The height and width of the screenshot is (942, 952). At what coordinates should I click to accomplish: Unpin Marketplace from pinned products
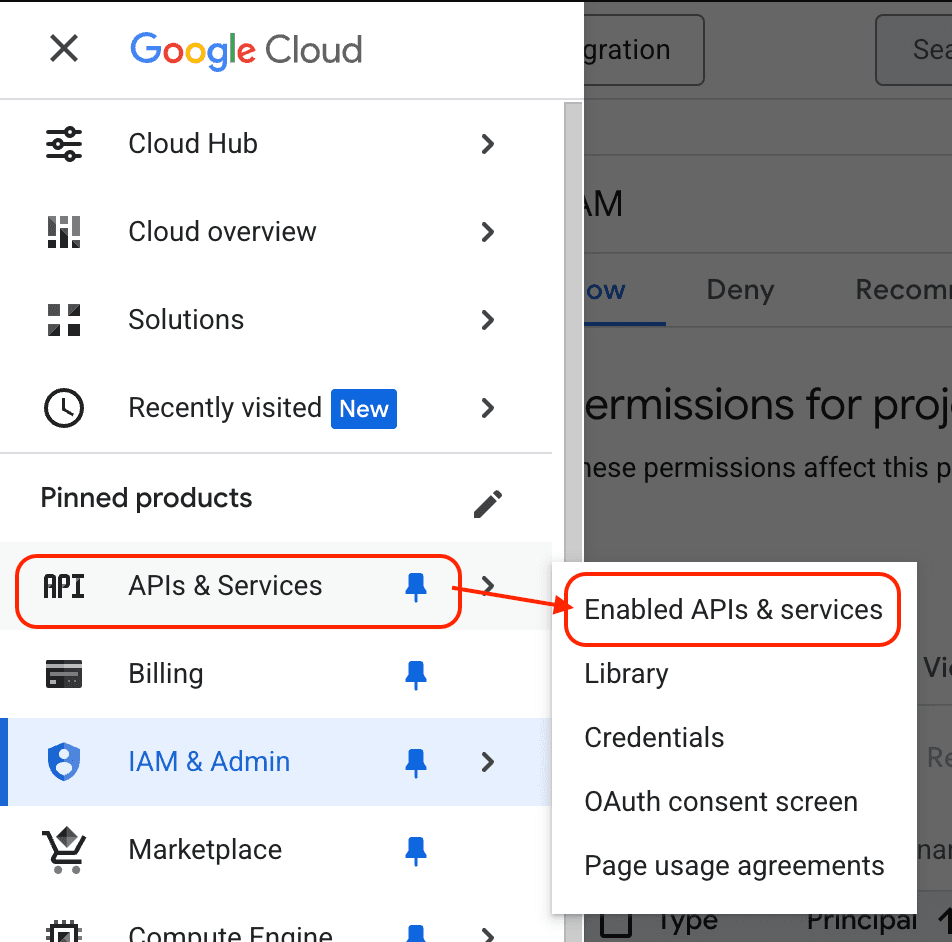pyautogui.click(x=416, y=849)
